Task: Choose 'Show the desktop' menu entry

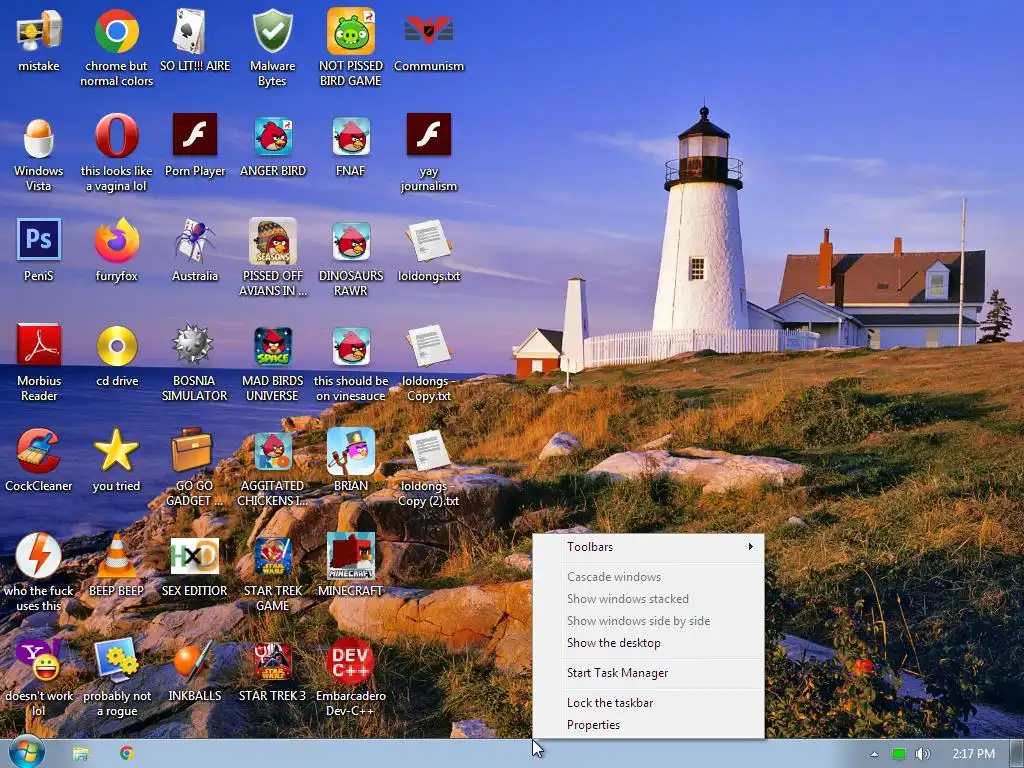Action: (648, 643)
